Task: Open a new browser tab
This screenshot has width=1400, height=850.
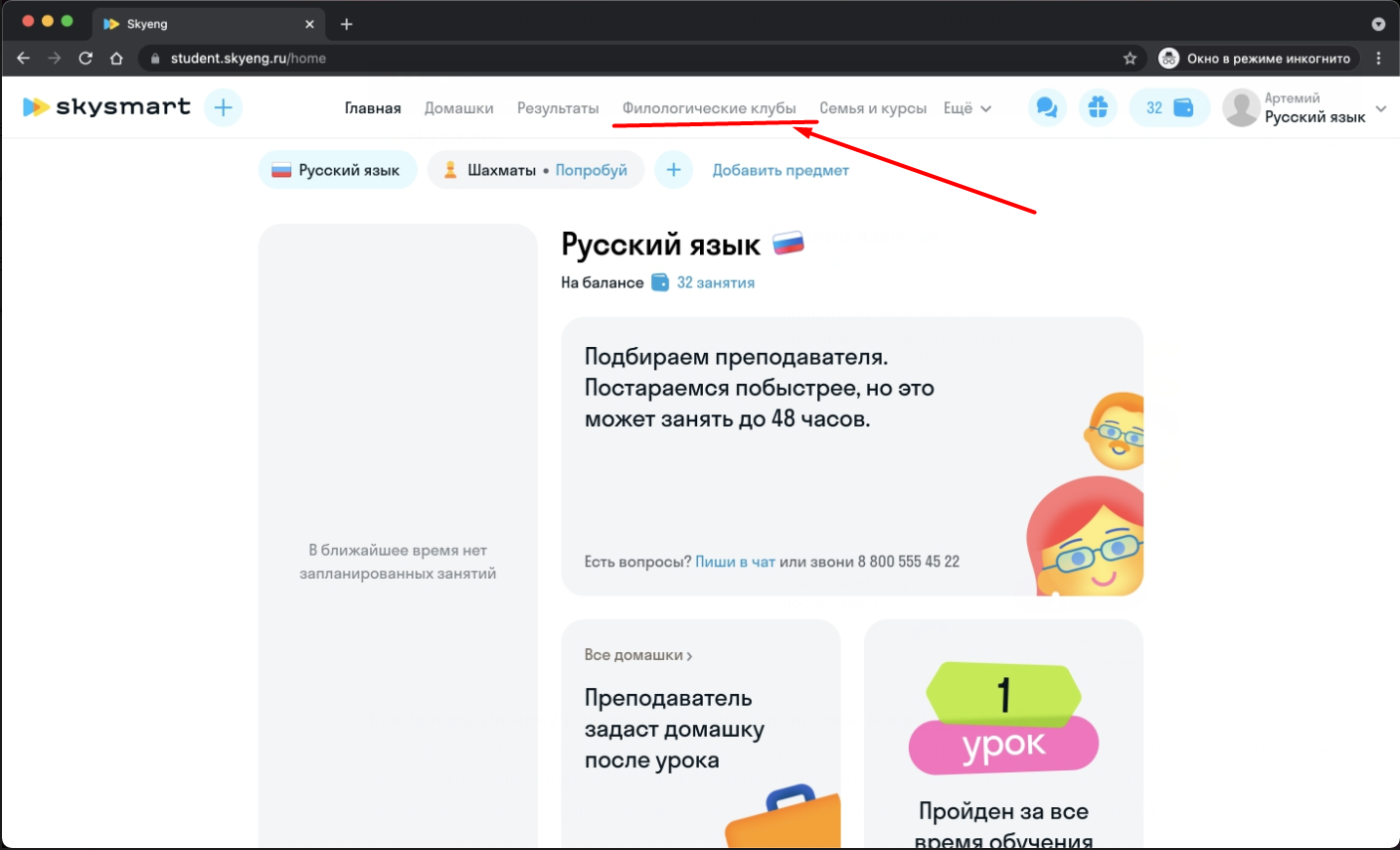Action: (x=346, y=24)
